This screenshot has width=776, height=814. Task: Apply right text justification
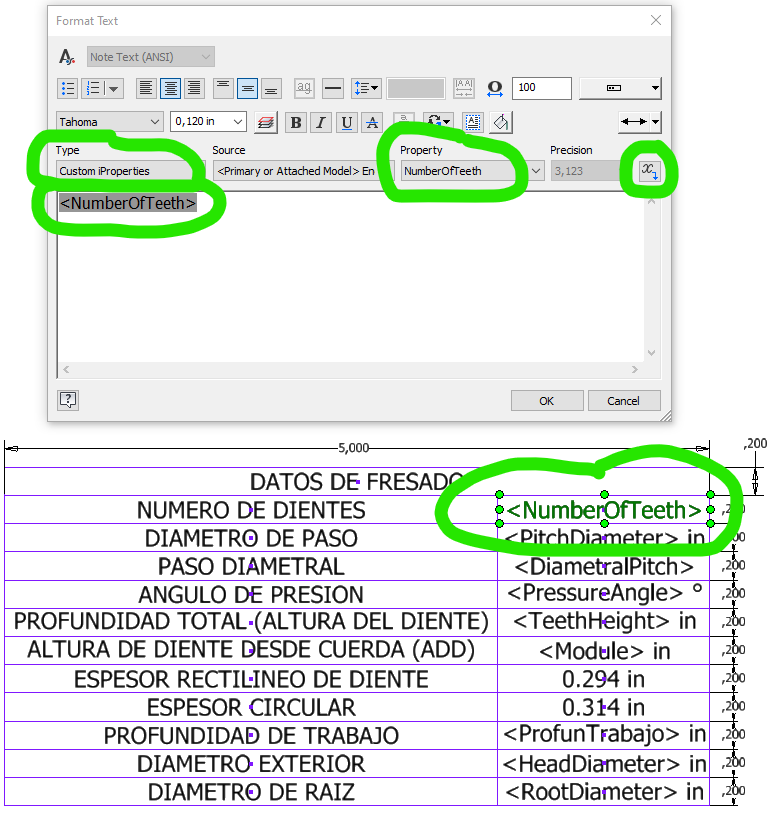pos(195,88)
